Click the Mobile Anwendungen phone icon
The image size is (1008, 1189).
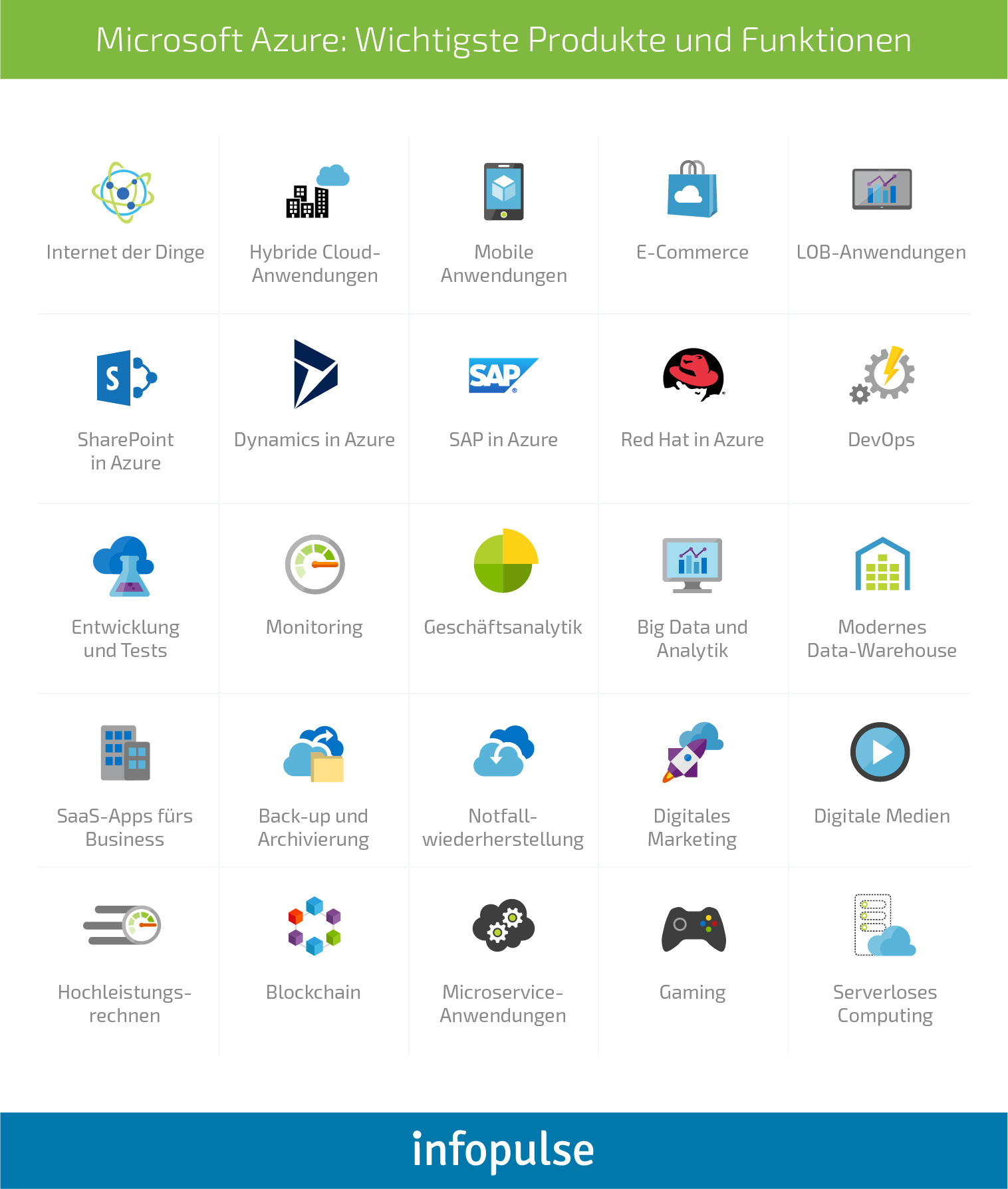[x=504, y=192]
